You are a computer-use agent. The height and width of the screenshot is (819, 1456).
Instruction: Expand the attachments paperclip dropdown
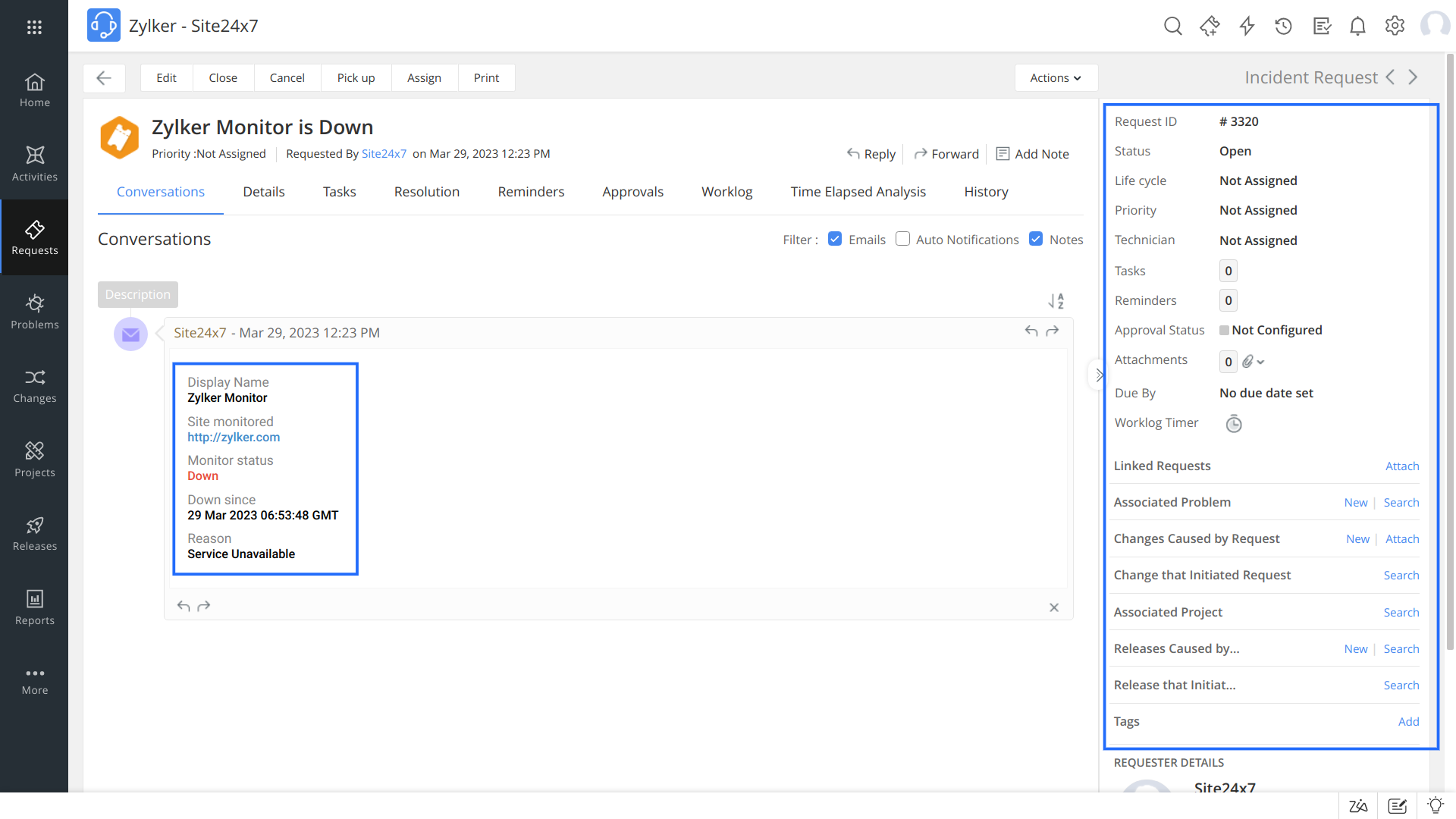(x=1252, y=361)
